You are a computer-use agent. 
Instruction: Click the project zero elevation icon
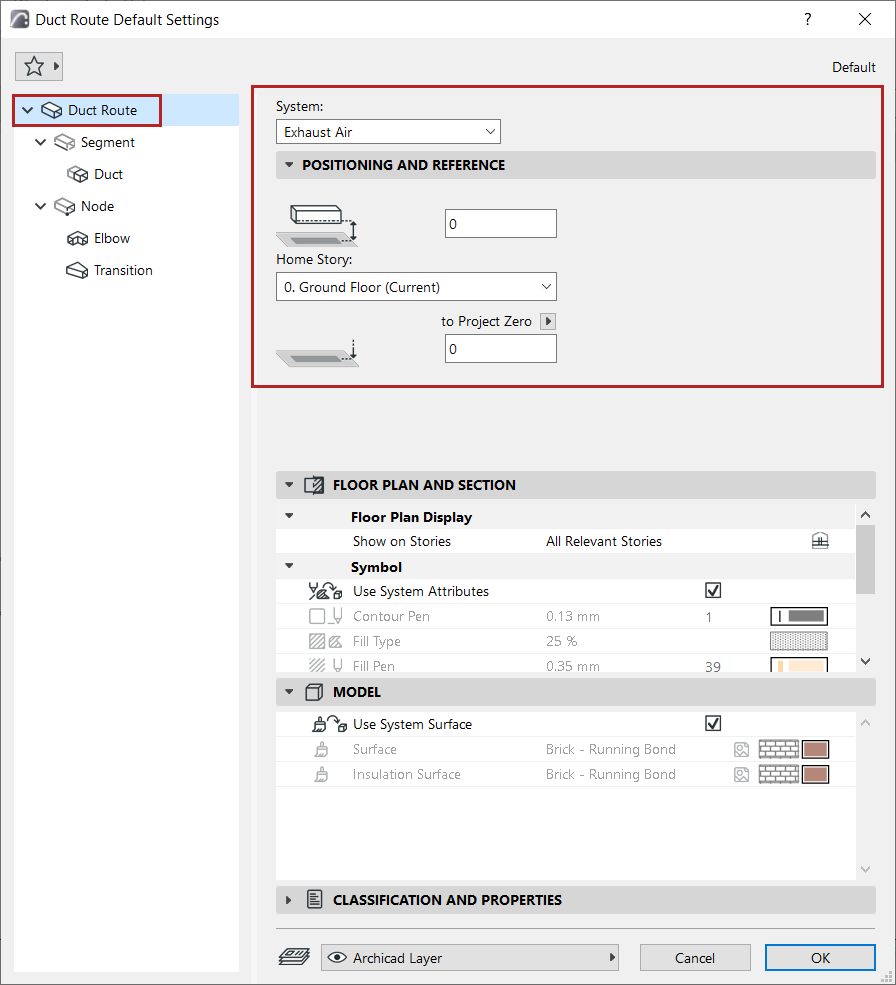[317, 354]
